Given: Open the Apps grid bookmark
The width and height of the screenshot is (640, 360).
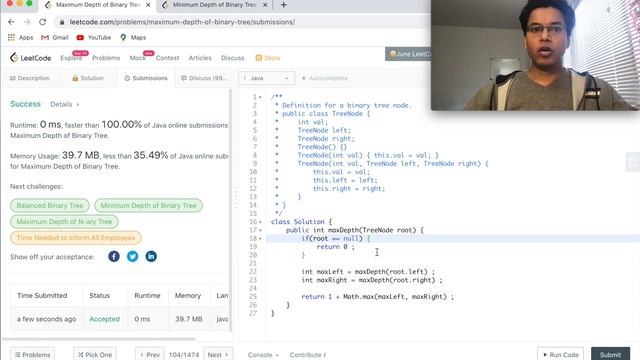Looking at the screenshot, I should (20, 38).
